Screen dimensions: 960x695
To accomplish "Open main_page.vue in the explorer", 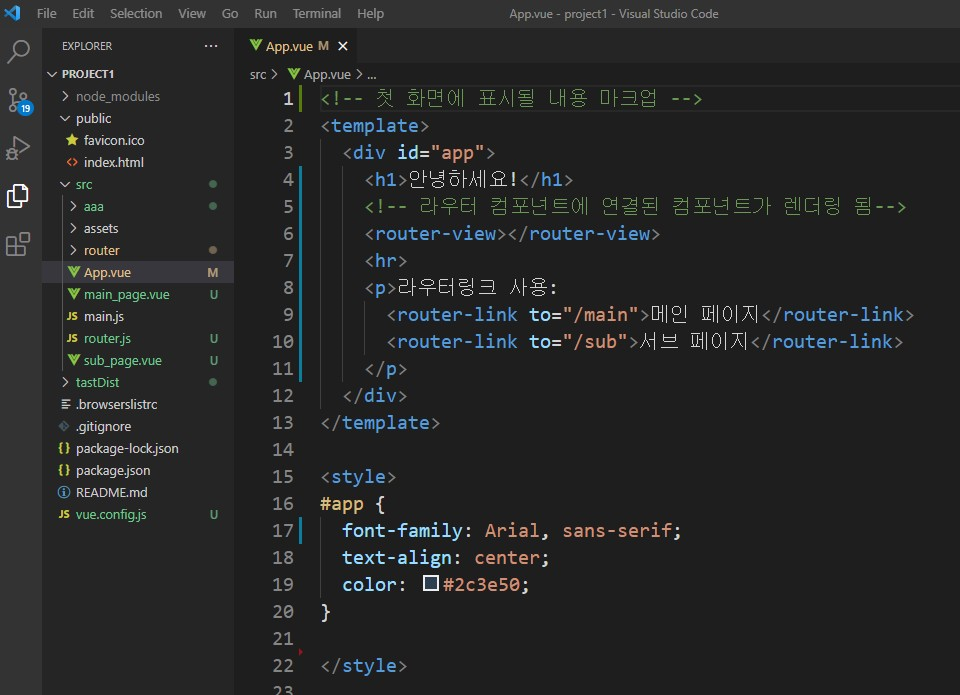I will pos(126,294).
